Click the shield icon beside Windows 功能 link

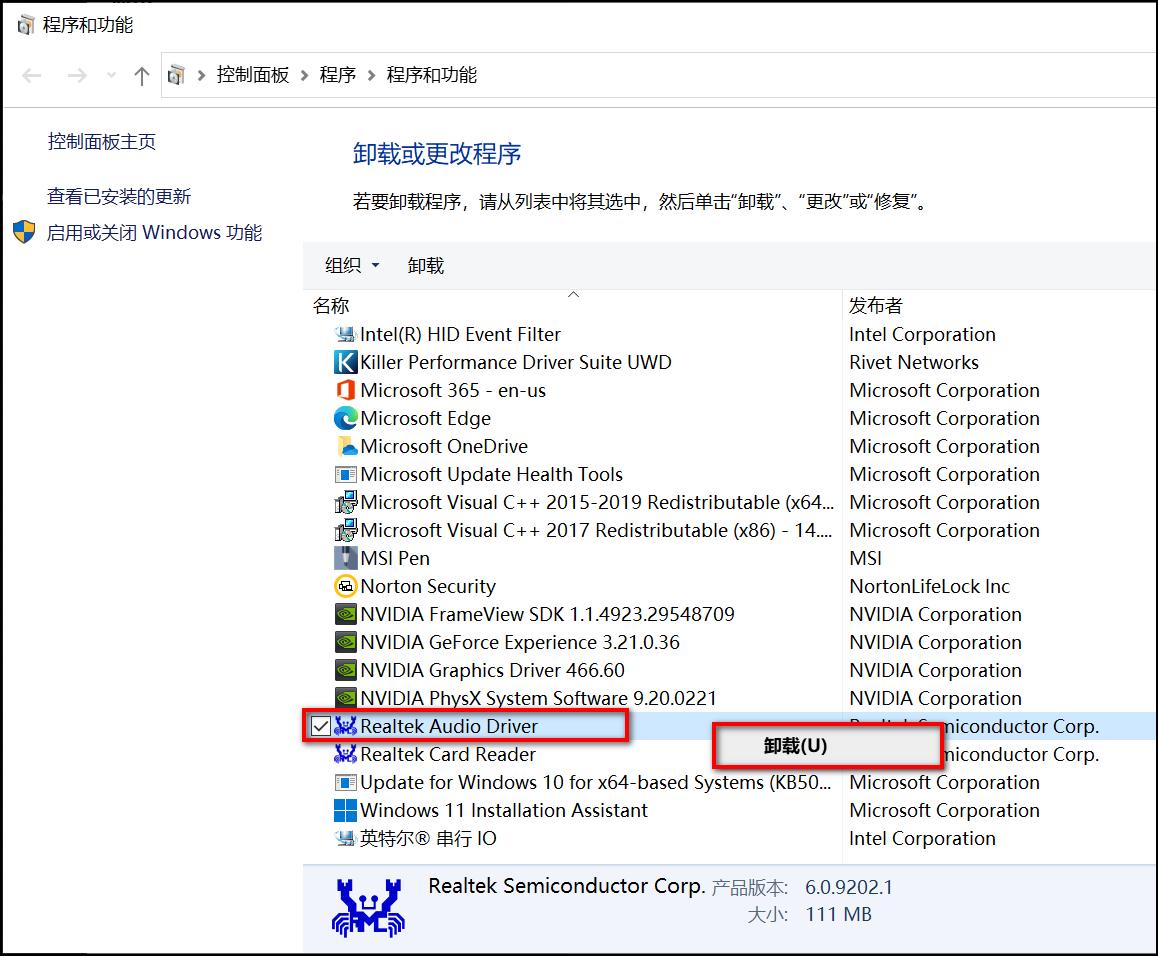(22, 232)
